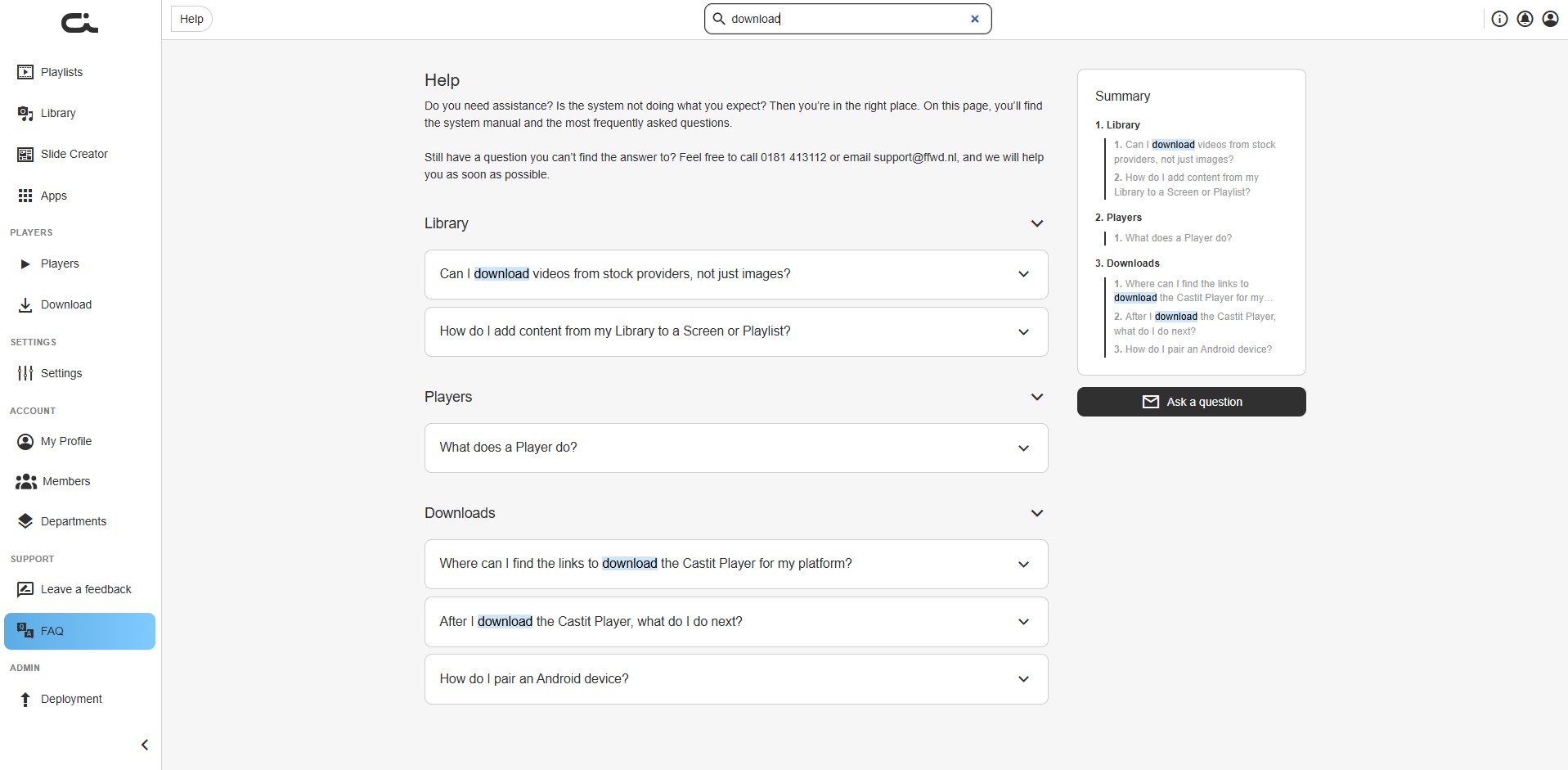Open Slide Creator icon
Image resolution: width=1568 pixels, height=770 pixels.
click(x=25, y=154)
